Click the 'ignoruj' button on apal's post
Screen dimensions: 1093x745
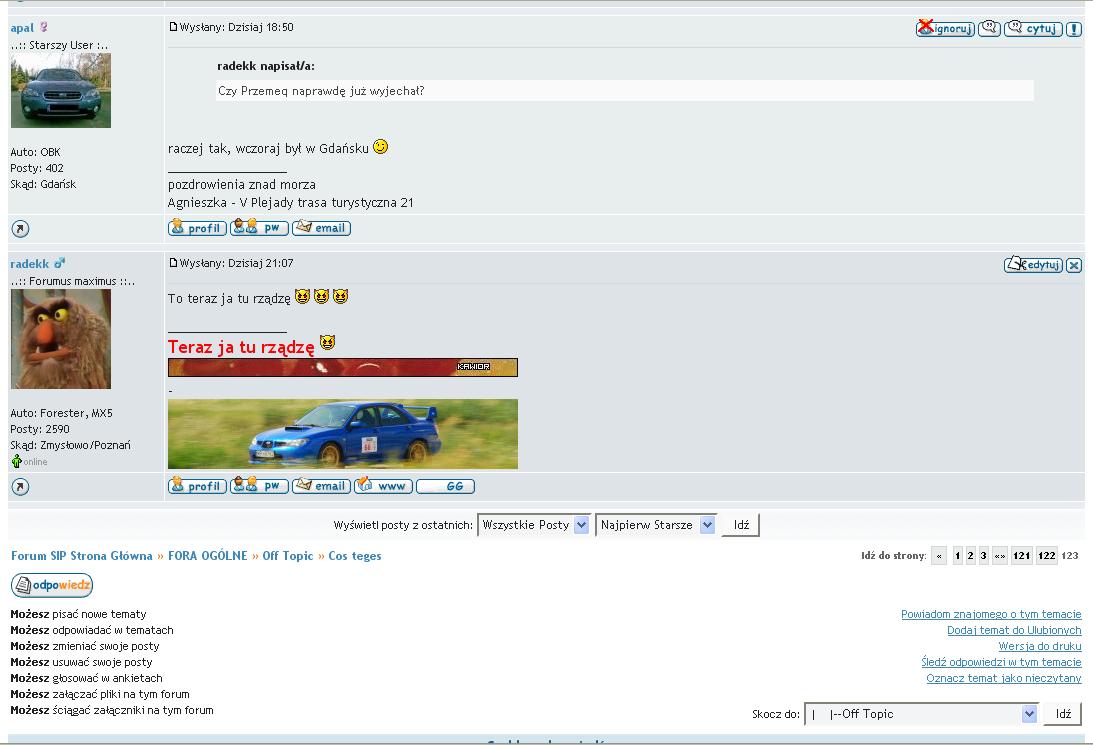pyautogui.click(x=945, y=28)
